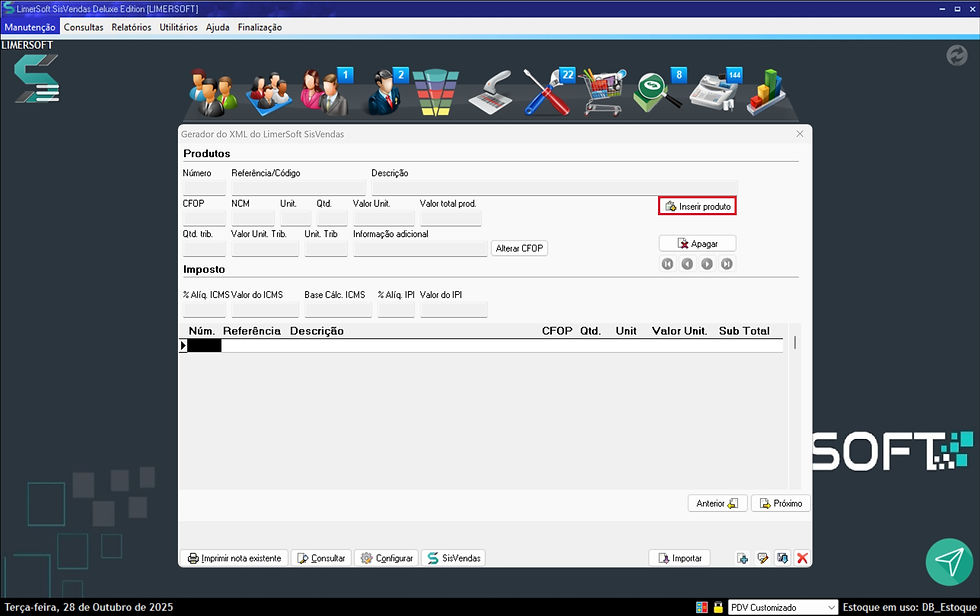Click the Sub Total column header
Viewport: 980px width, 616px height.
pos(744,331)
